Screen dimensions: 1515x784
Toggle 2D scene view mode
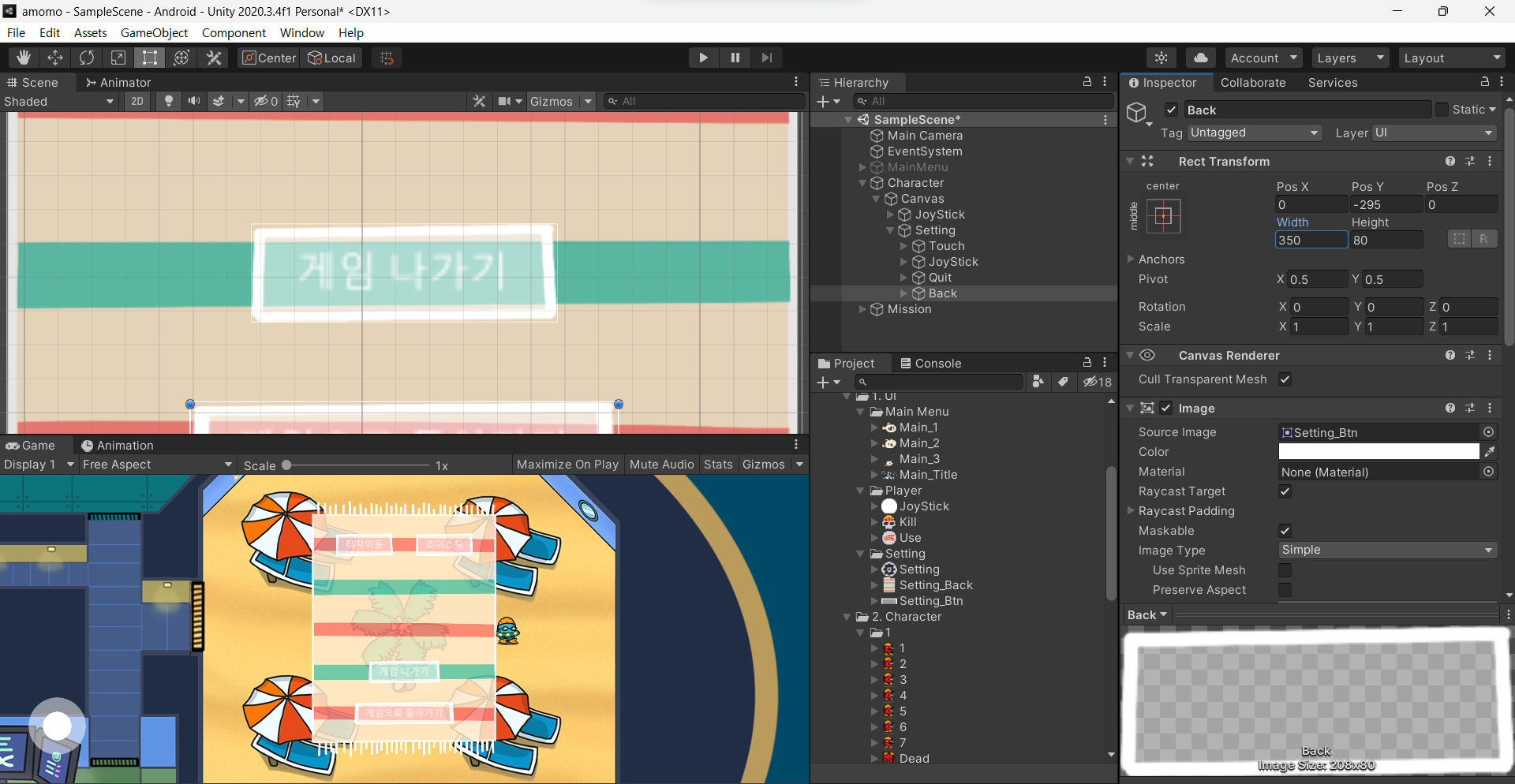137,101
